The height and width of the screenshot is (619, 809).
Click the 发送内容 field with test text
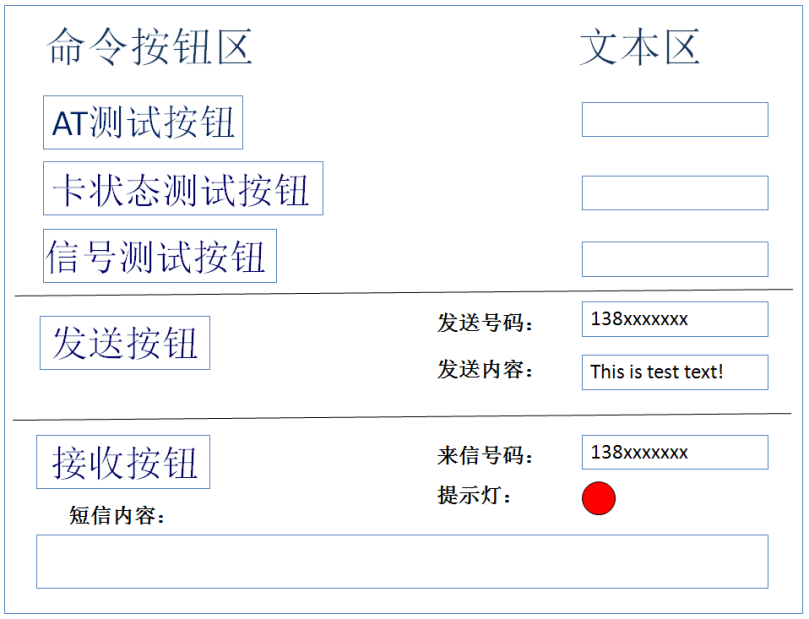tap(675, 372)
